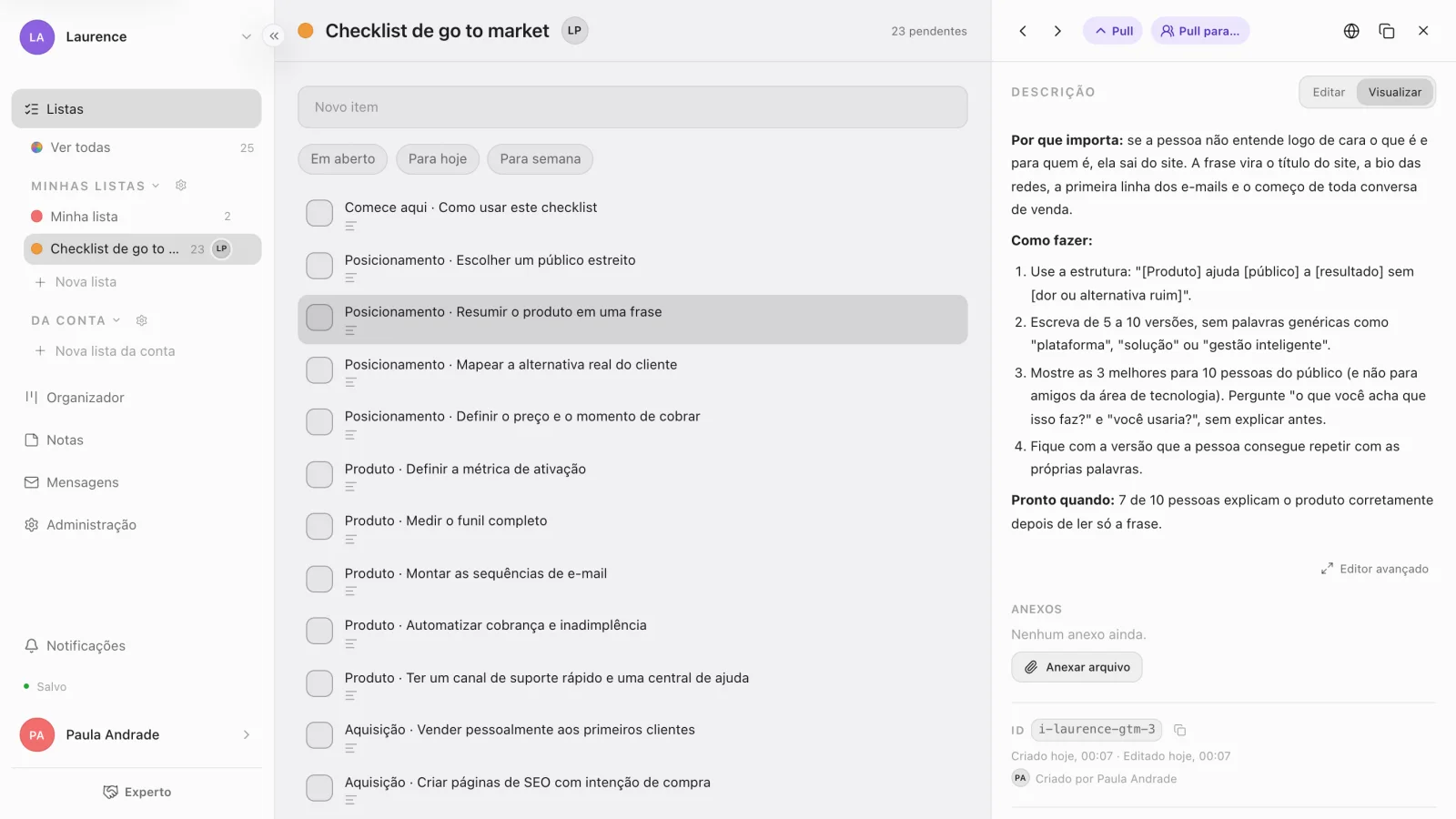Check off 'Mapear a alternativa real do cliente'
Image resolution: width=1456 pixels, height=819 pixels.
click(x=319, y=370)
